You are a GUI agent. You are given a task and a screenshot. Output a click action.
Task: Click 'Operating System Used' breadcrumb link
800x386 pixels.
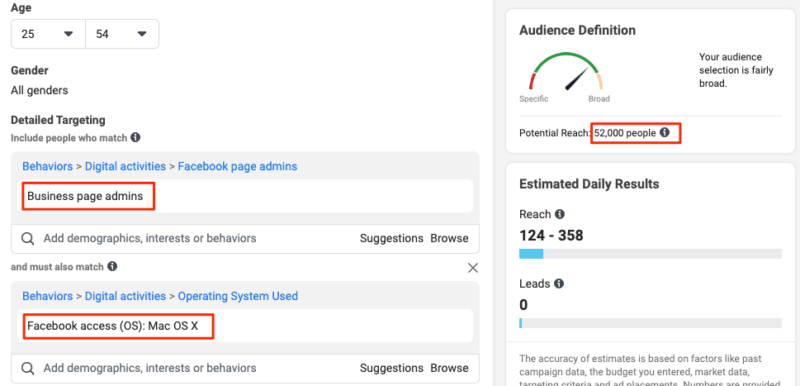pos(238,296)
